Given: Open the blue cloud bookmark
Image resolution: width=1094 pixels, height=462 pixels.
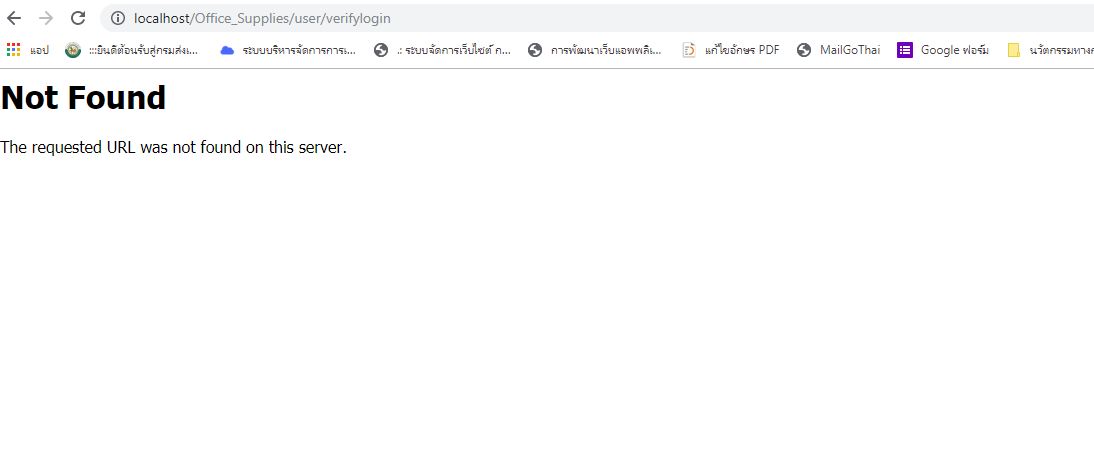Looking at the screenshot, I should click(x=287, y=50).
